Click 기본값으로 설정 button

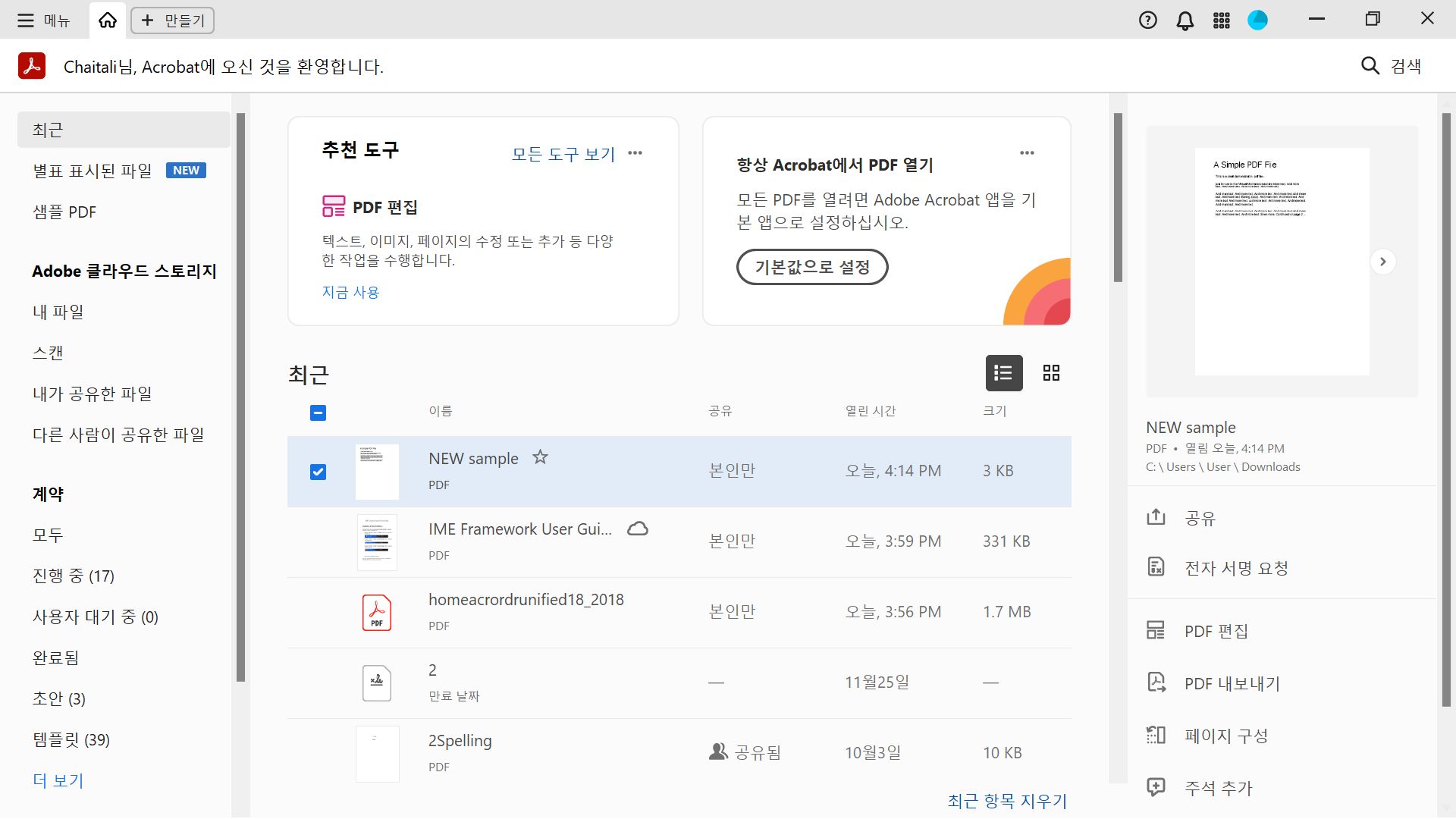(812, 267)
